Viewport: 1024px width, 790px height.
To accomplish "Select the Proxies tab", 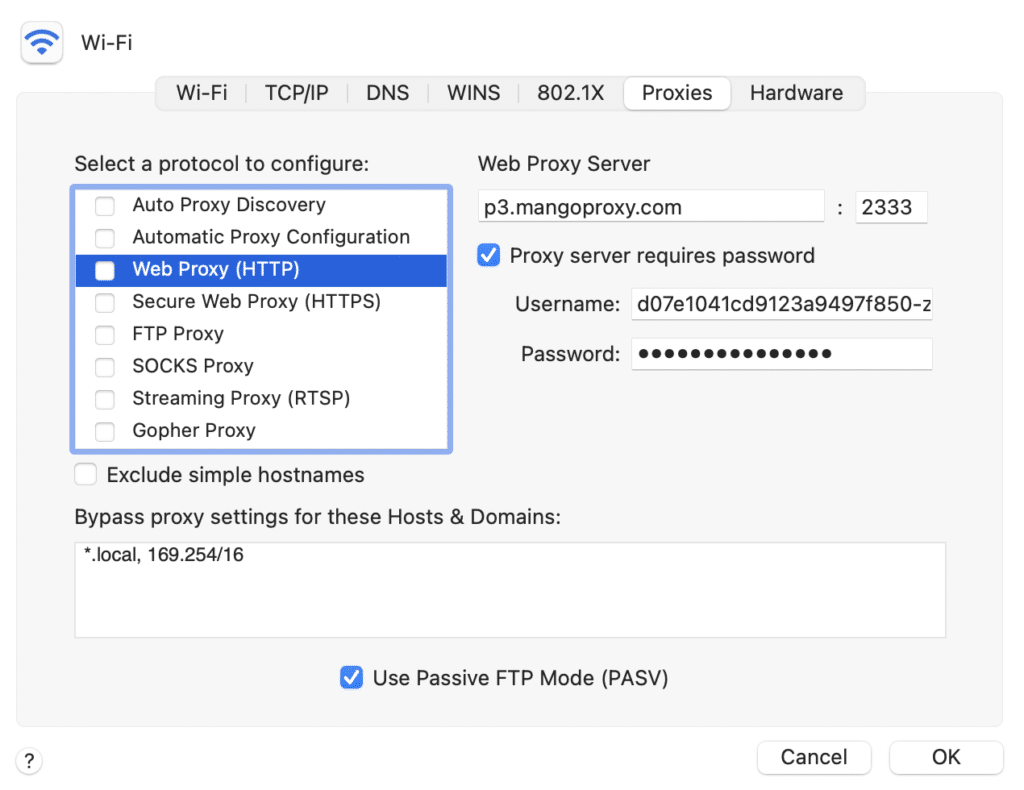I will tap(677, 93).
